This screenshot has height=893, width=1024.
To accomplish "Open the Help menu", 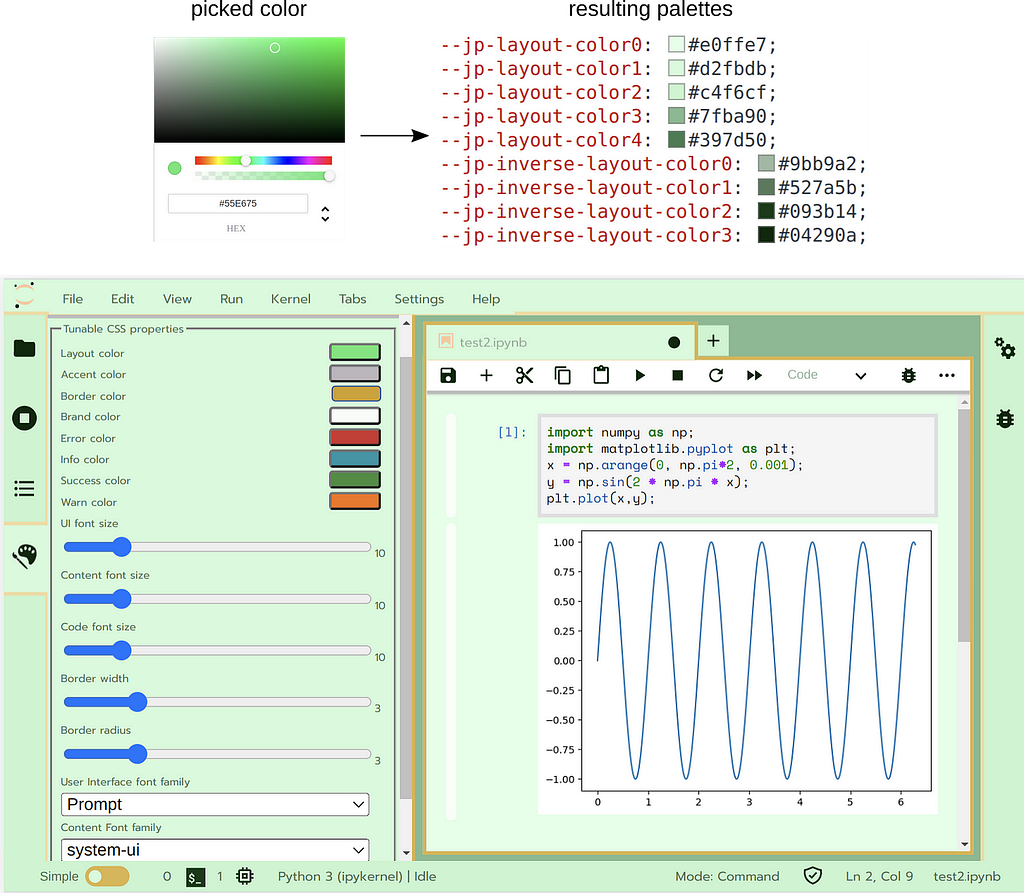I will [486, 299].
